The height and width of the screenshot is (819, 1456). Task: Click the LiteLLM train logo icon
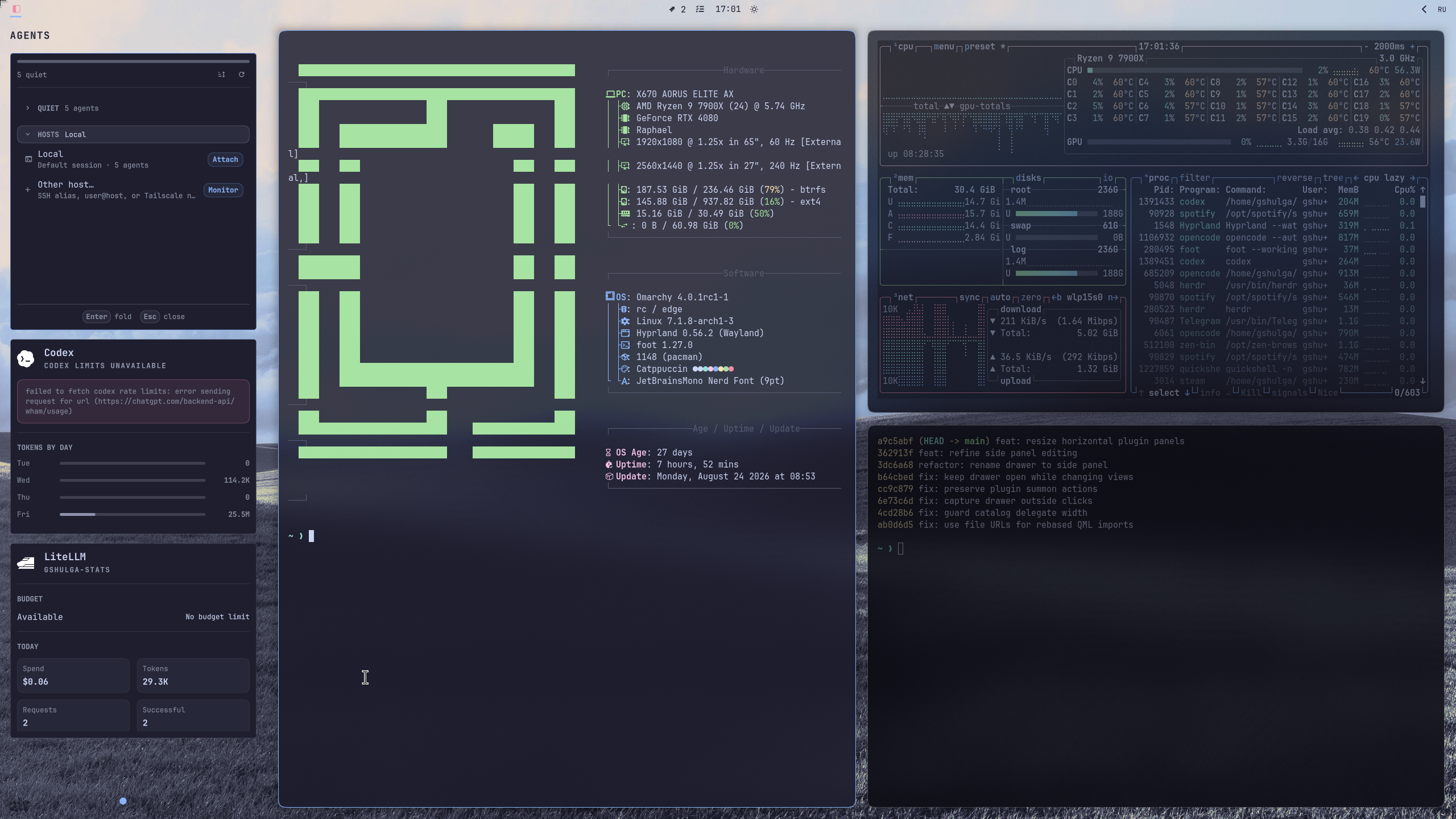(26, 562)
